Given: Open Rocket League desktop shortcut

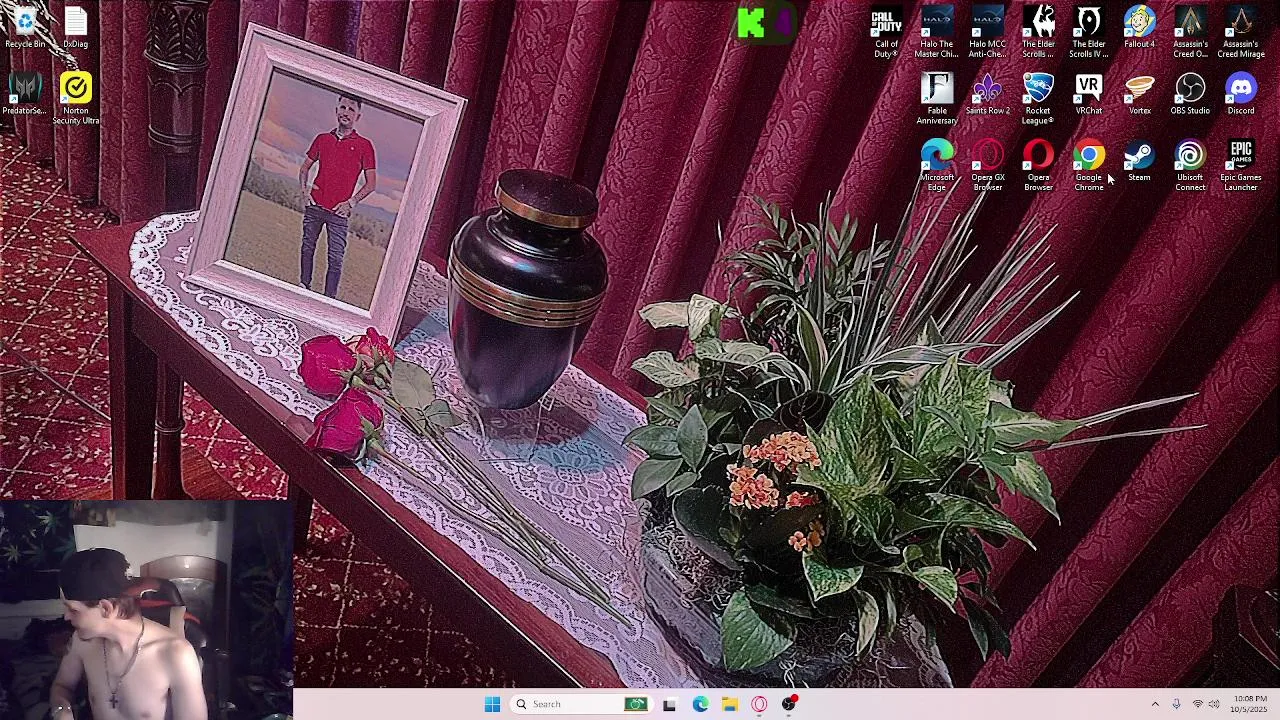Looking at the screenshot, I should tap(1038, 99).
